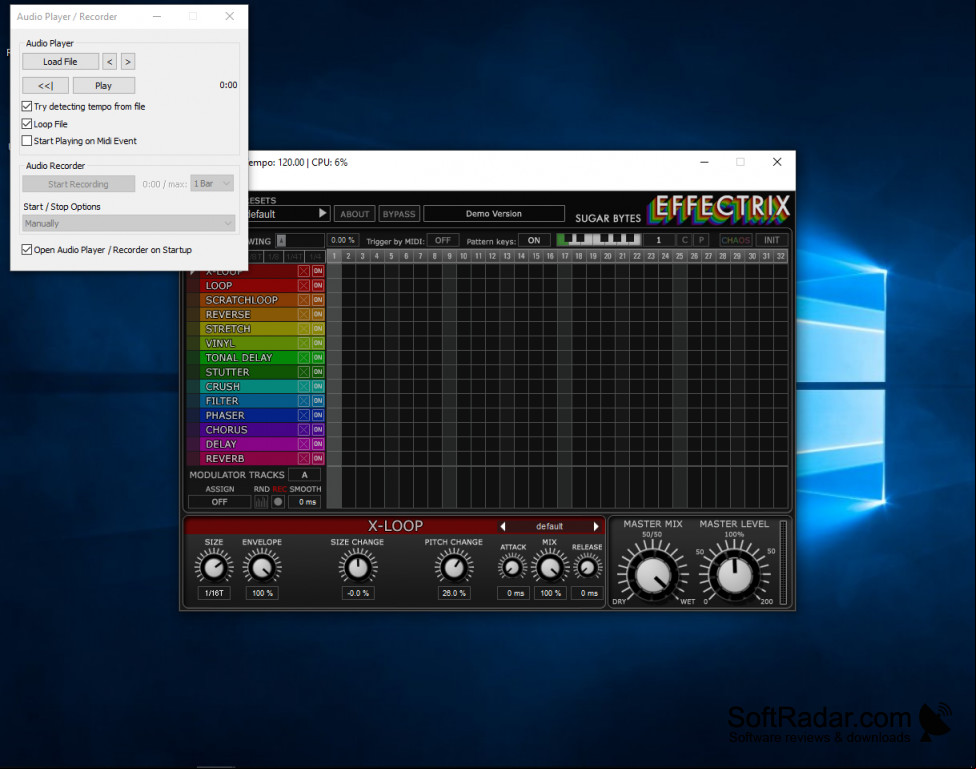Select the SCRATCHLOOP effect track
This screenshot has width=976, height=769.
[248, 300]
